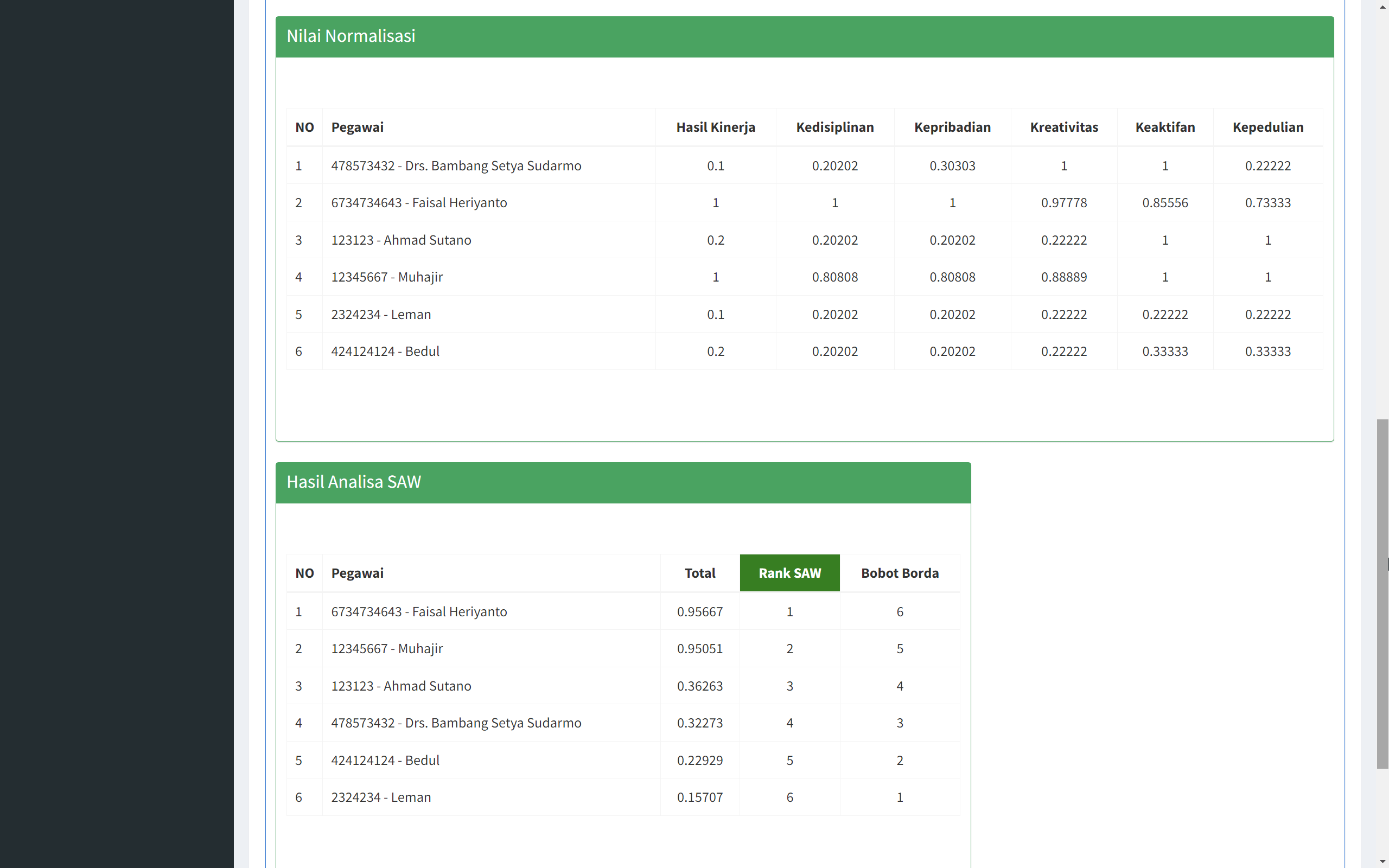The image size is (1389, 868).
Task: Click the Kepedulian column header
Action: 1267,127
